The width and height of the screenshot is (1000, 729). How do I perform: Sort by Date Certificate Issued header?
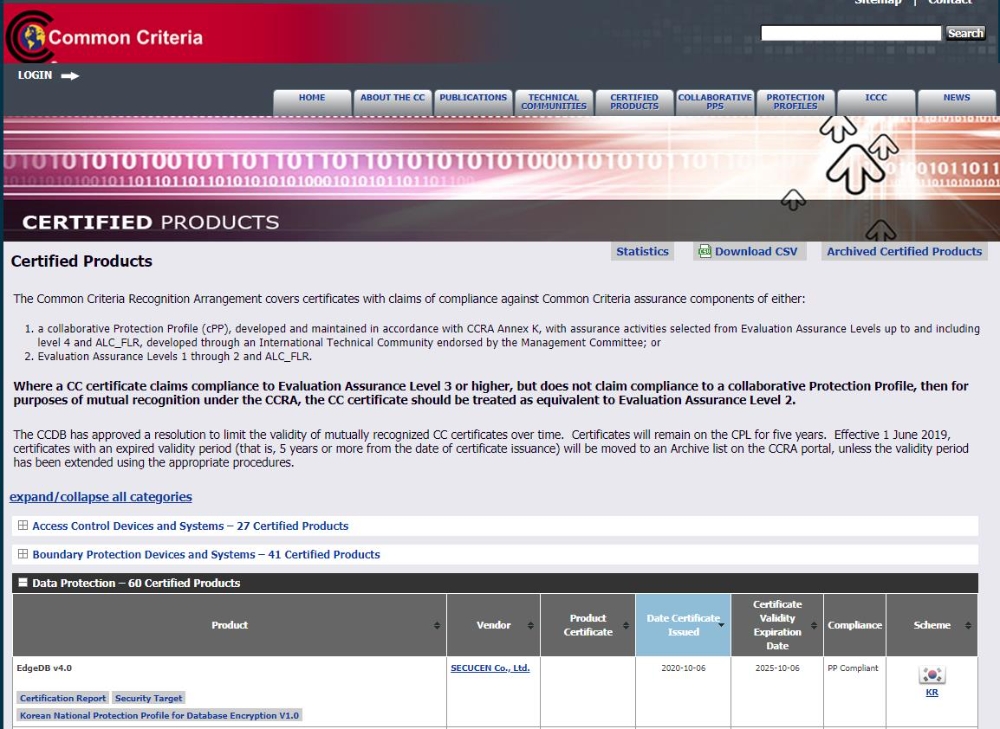tap(683, 625)
